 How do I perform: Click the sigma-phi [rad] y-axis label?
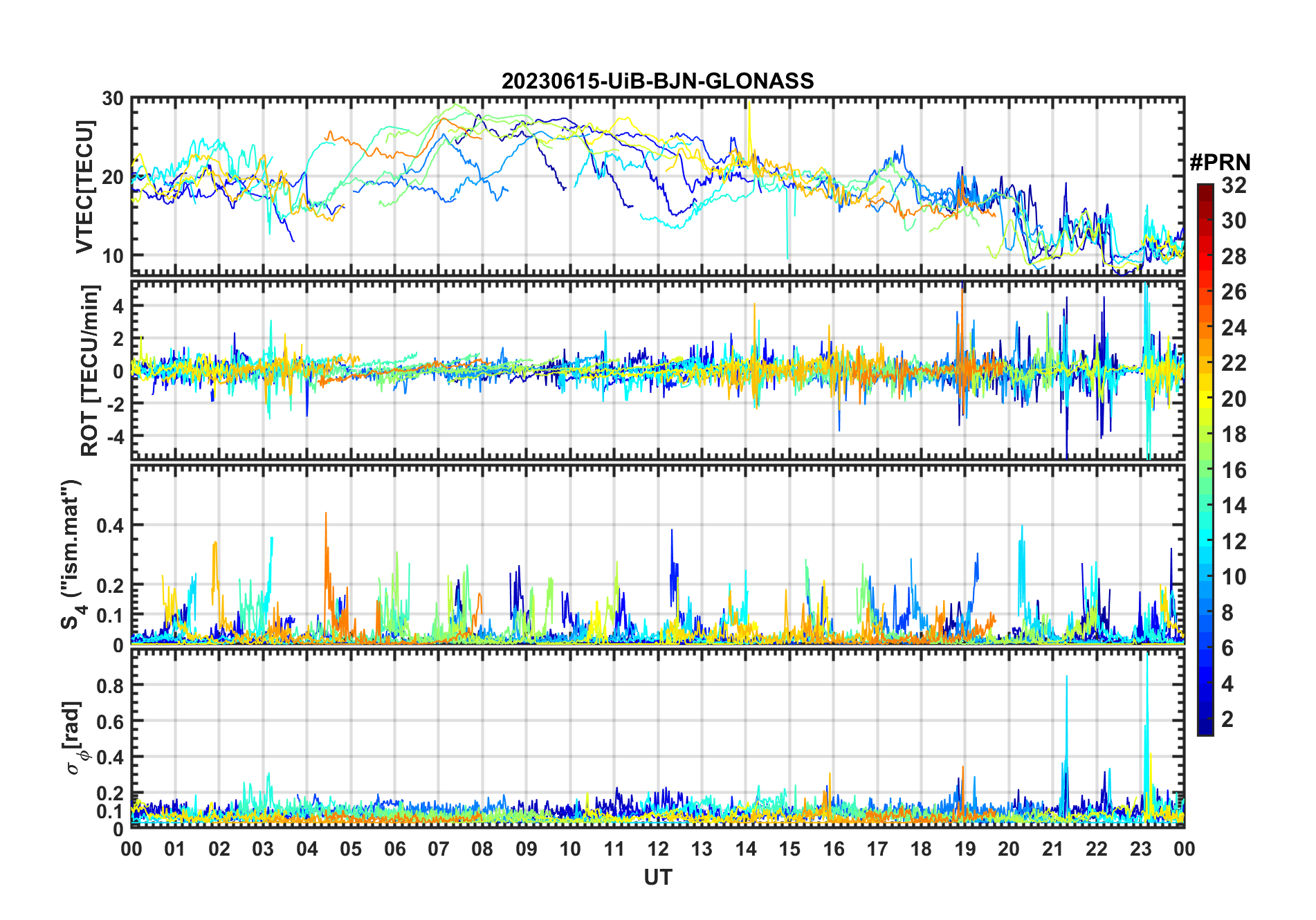coord(75,737)
